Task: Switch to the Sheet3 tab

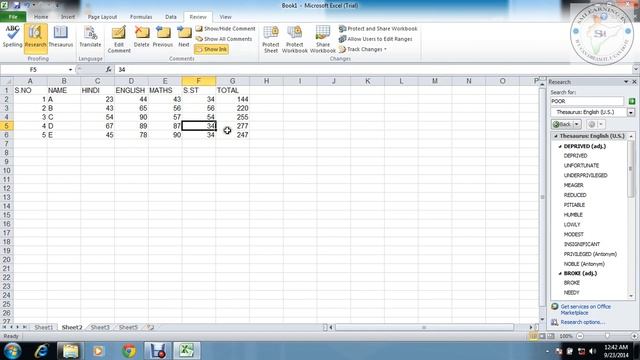Action: pos(100,327)
